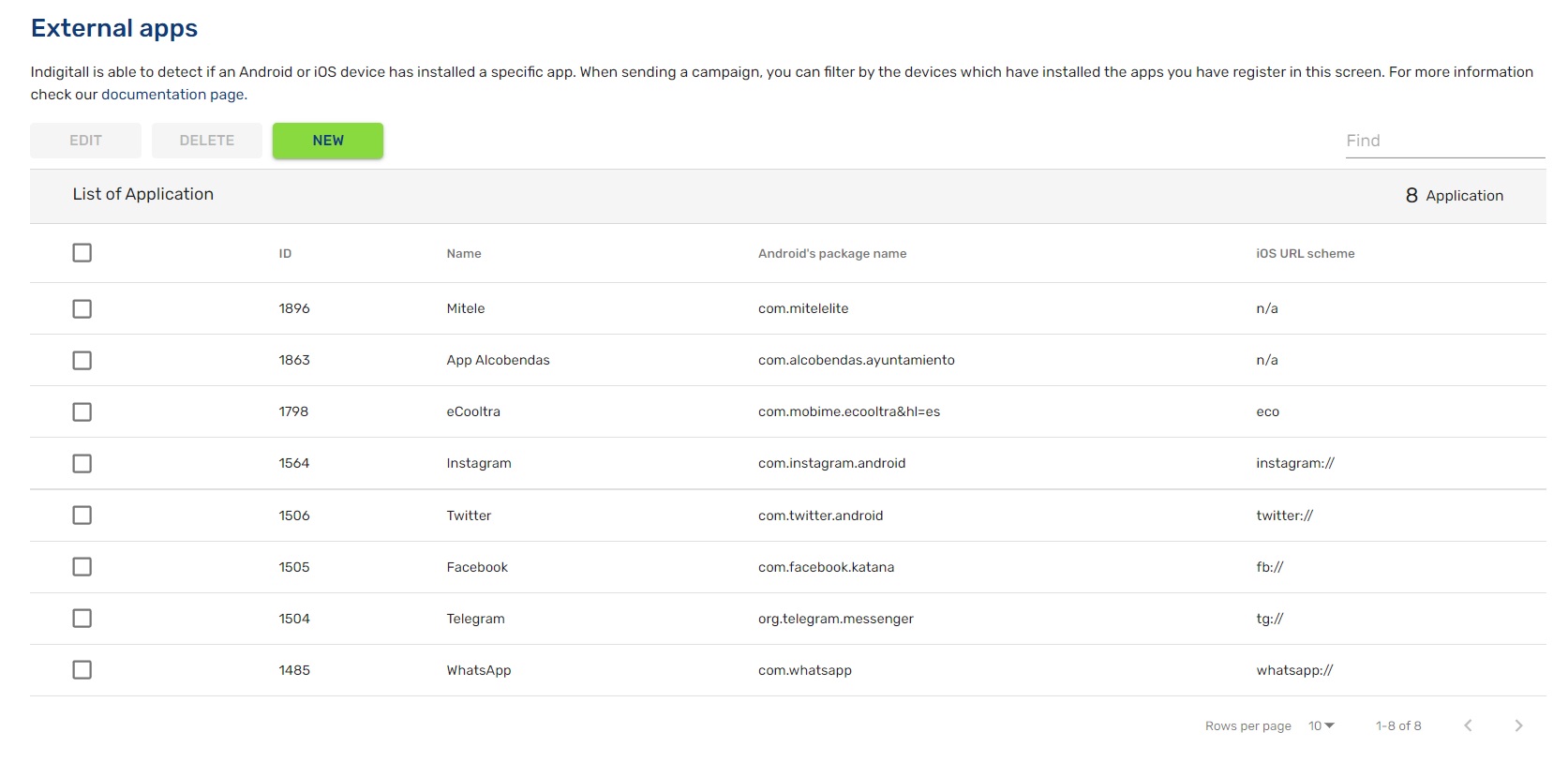The image size is (1568, 762).
Task: Click the NEW button
Action: point(328,141)
